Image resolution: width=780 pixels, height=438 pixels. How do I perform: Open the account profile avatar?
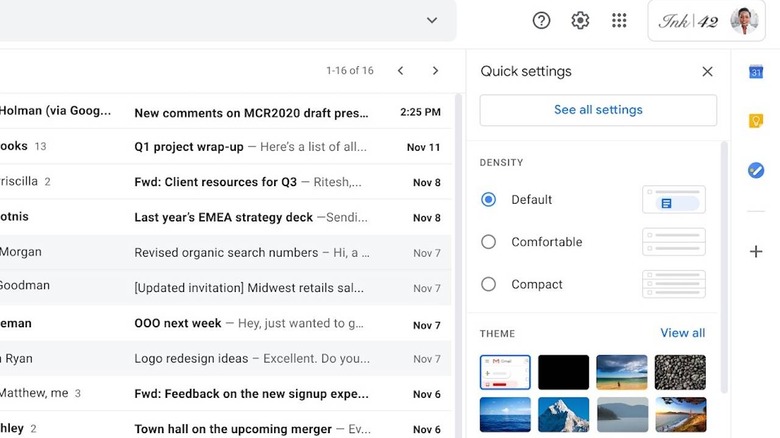pos(746,21)
